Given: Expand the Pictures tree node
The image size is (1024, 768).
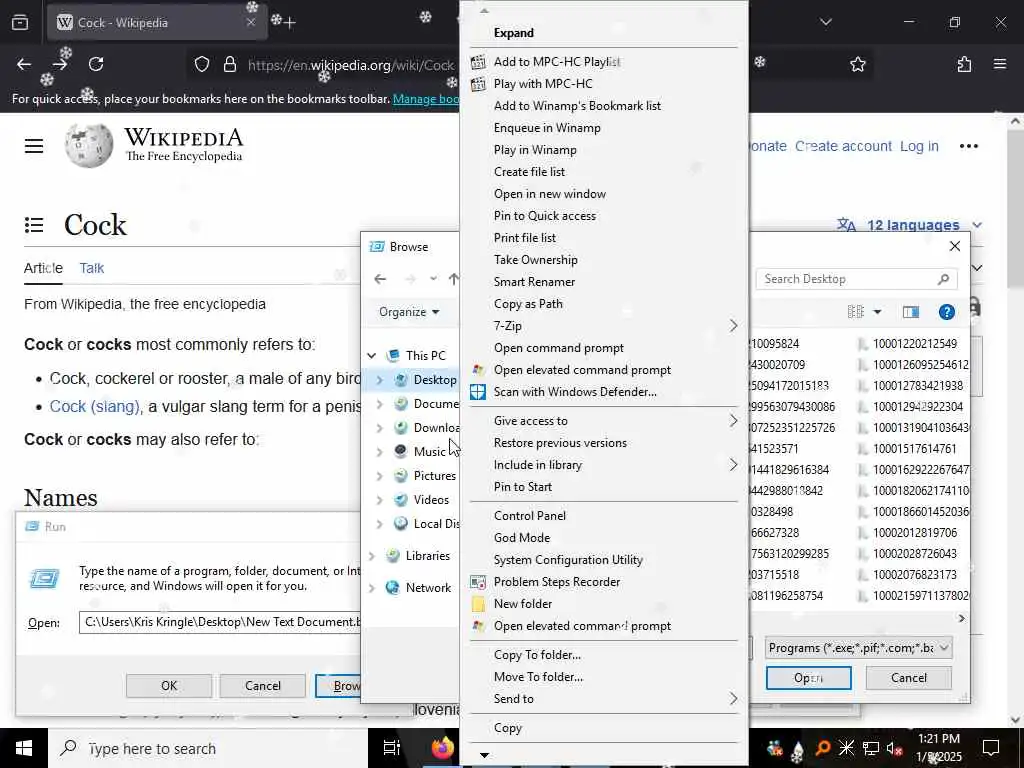Looking at the screenshot, I should point(379,476).
